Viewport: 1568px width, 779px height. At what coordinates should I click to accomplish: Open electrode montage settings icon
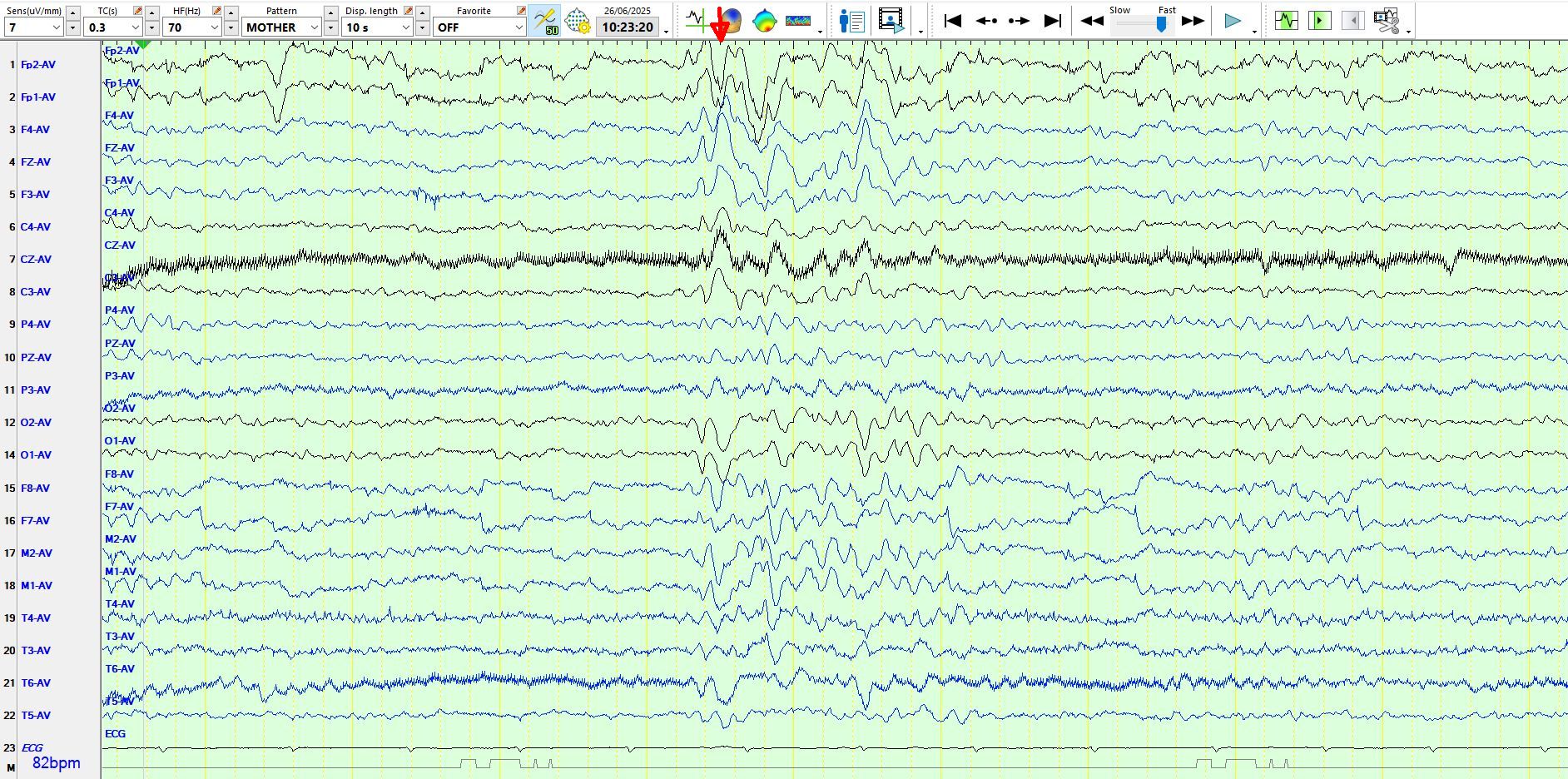[x=577, y=20]
